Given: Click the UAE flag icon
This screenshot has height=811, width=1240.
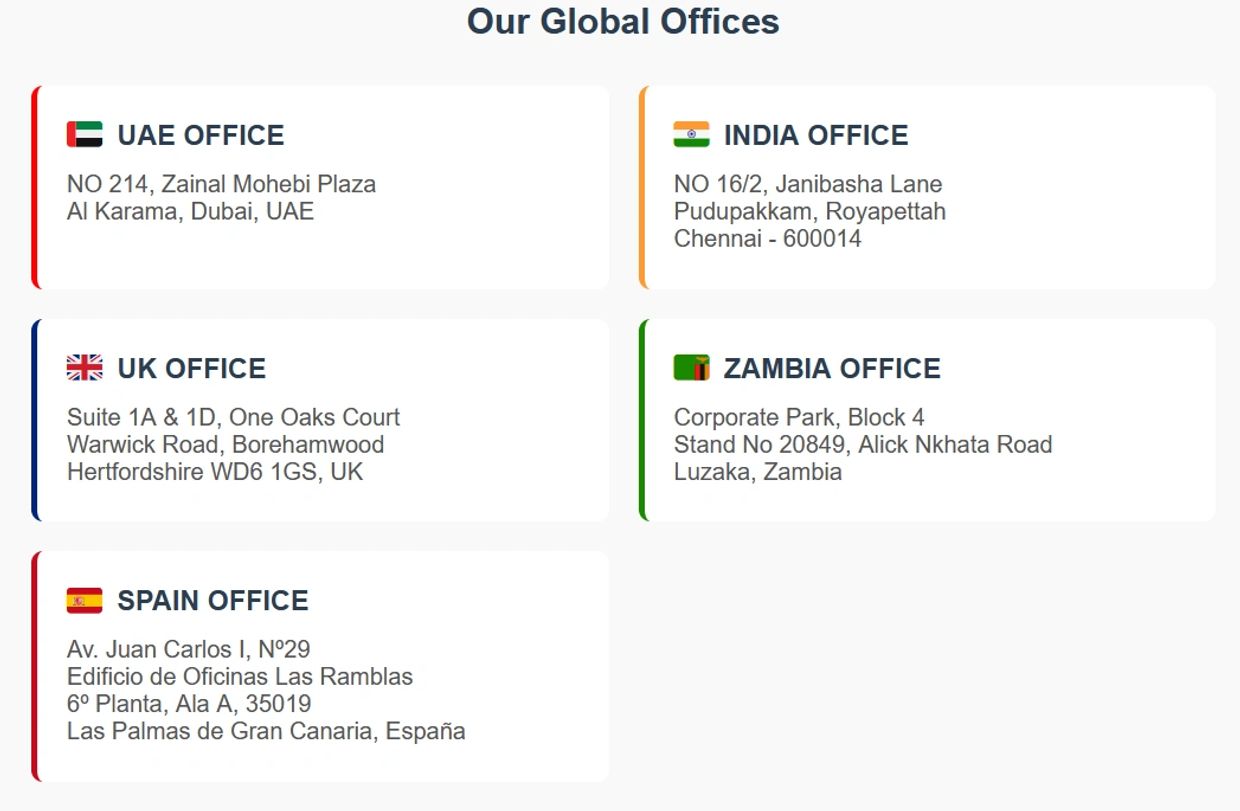Looking at the screenshot, I should (x=84, y=134).
